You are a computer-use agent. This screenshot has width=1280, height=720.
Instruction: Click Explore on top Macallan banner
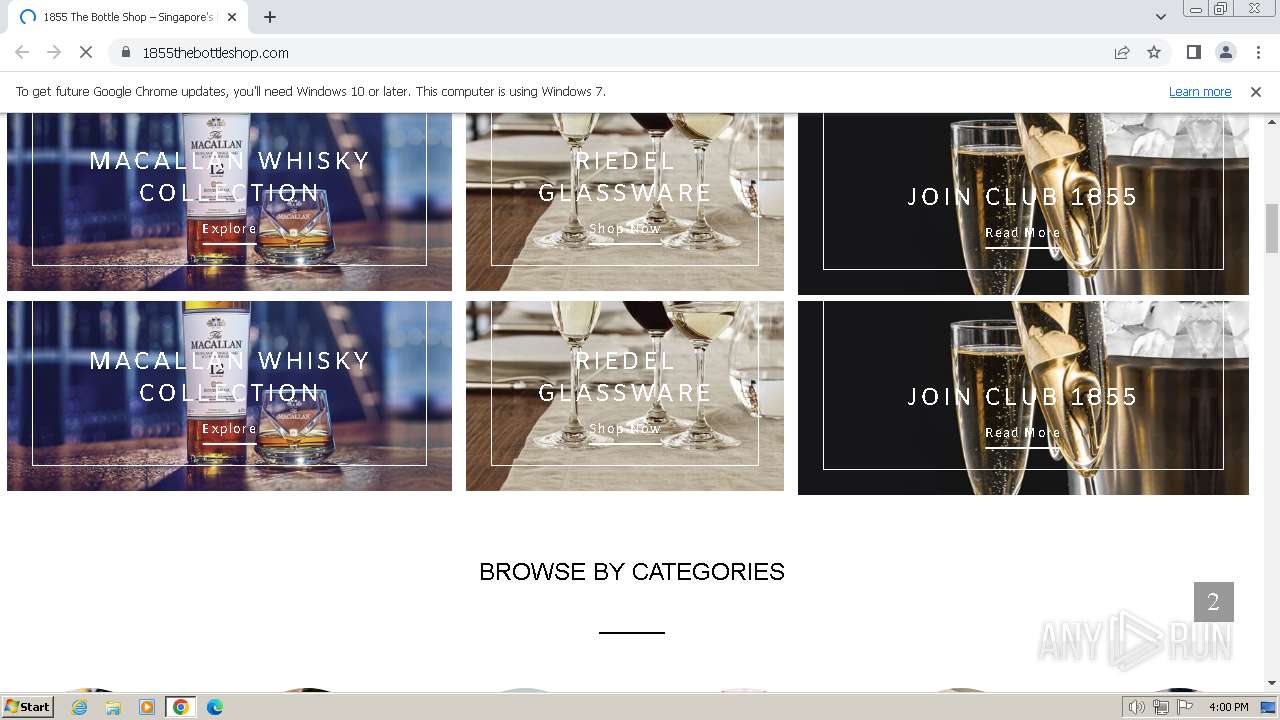tap(229, 230)
